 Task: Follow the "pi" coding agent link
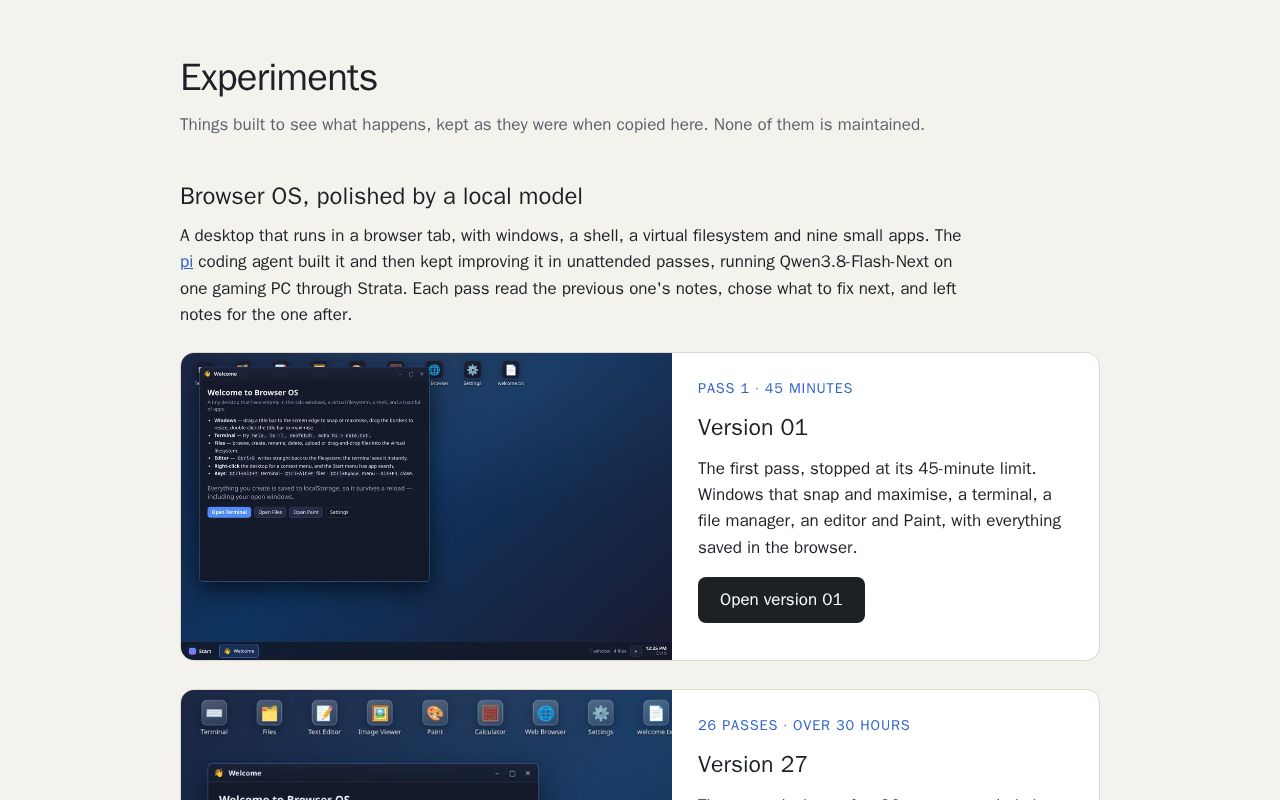click(x=186, y=262)
